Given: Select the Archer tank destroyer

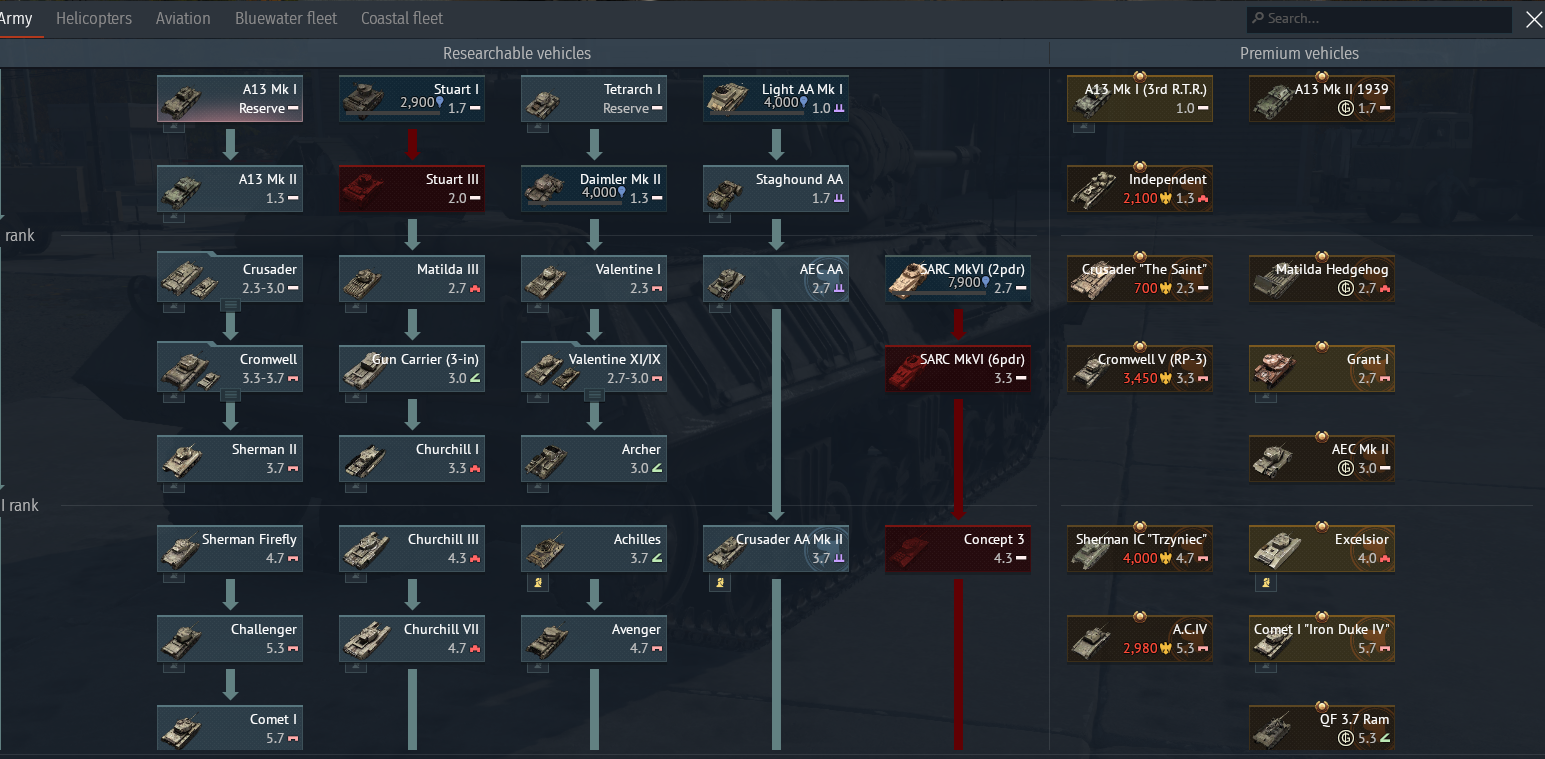Looking at the screenshot, I should [x=594, y=459].
